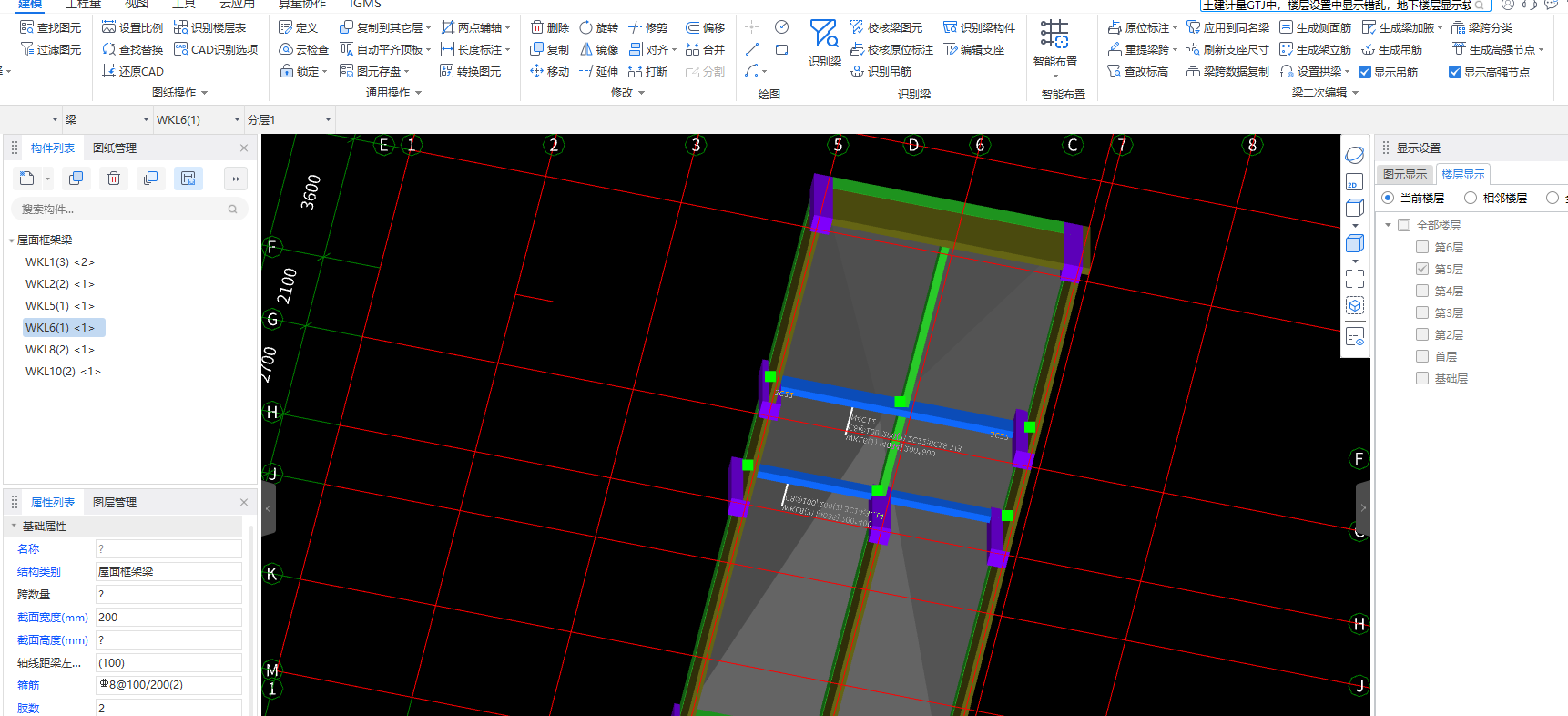Select WKL10(2) <1> in component list
1568x716 pixels.
[x=64, y=372]
